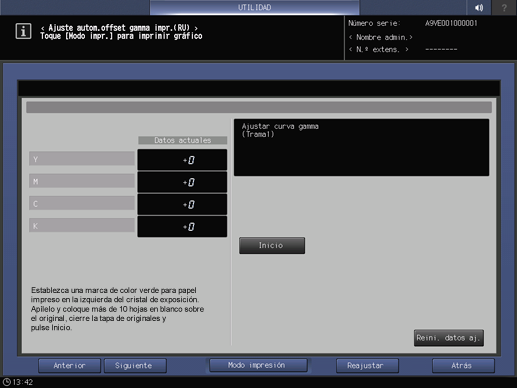Tap the speaker volume icon
The image size is (517, 388).
tap(479, 7)
